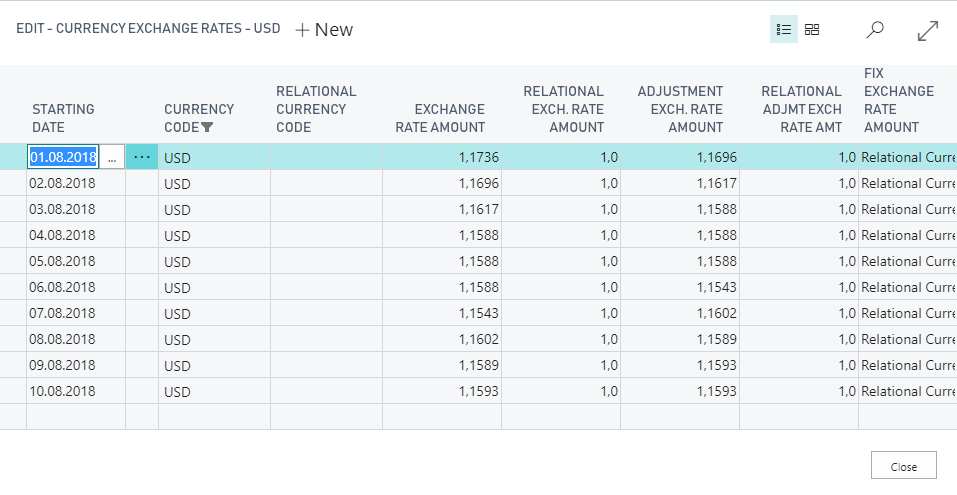Click adjustment rate 1,1696 in 01.08.2018 row
The width and height of the screenshot is (957, 495).
(680, 157)
